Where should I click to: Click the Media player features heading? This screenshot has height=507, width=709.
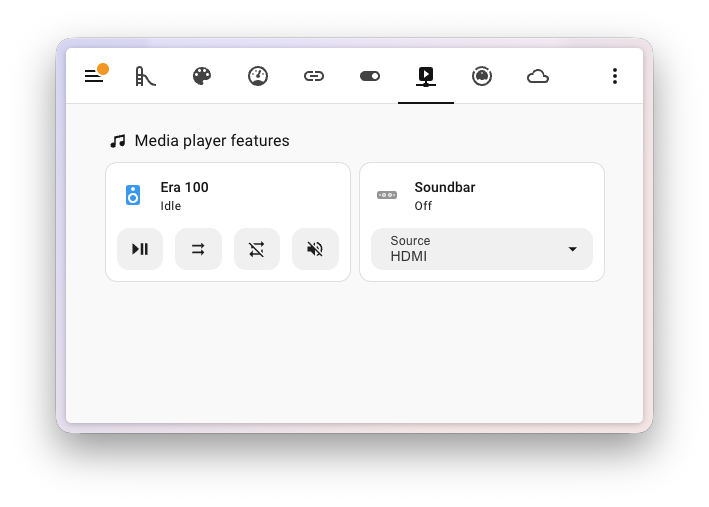pos(212,141)
